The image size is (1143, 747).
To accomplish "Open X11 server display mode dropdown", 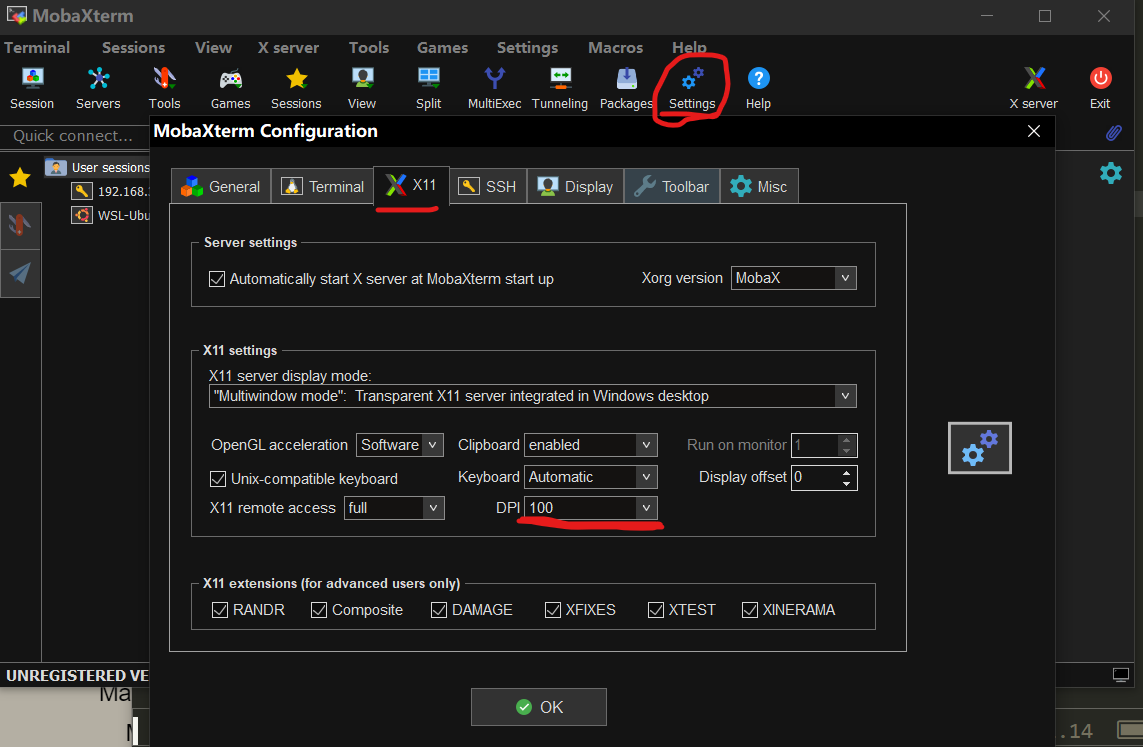I will [532, 396].
